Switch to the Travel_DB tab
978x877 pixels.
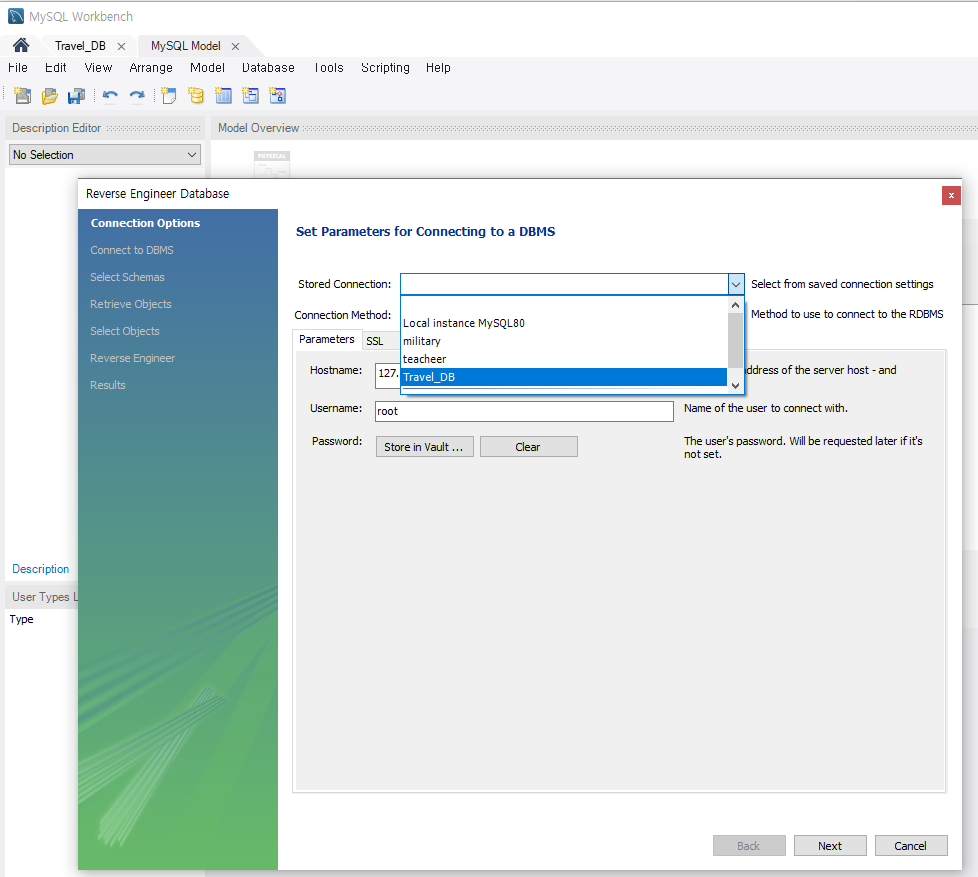click(80, 46)
